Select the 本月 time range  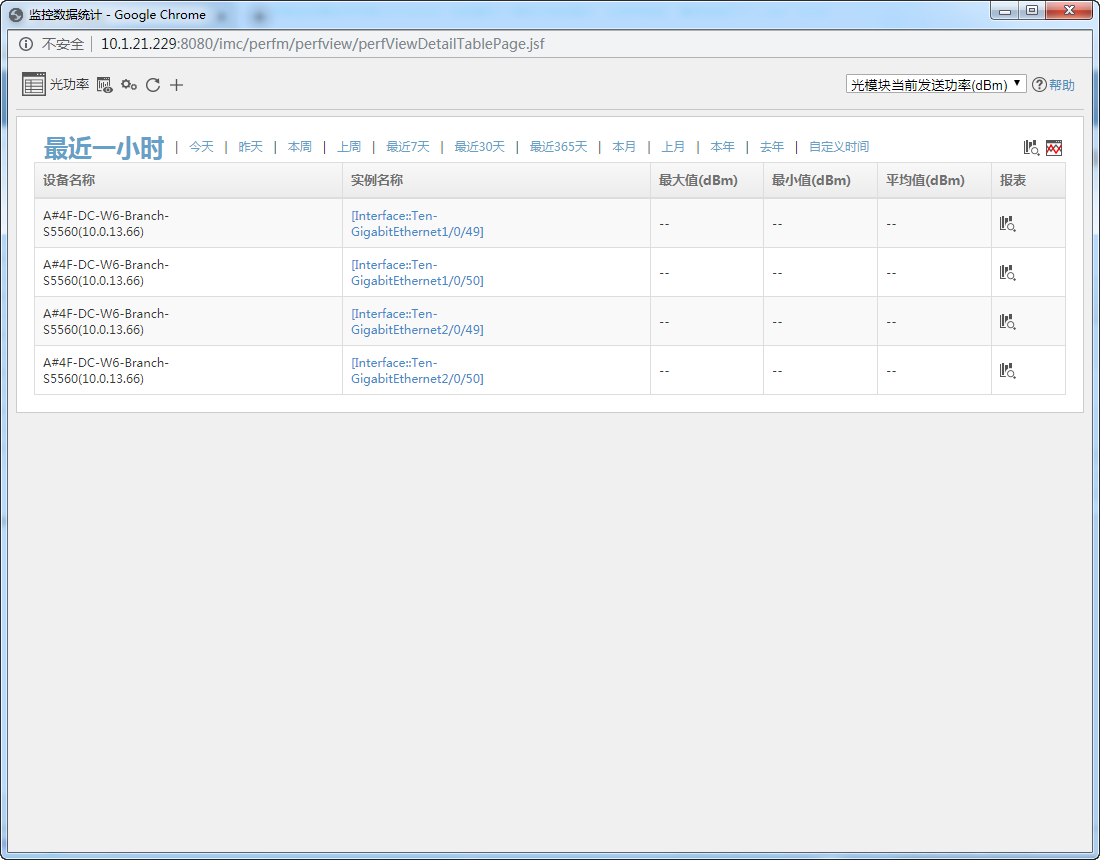click(624, 147)
